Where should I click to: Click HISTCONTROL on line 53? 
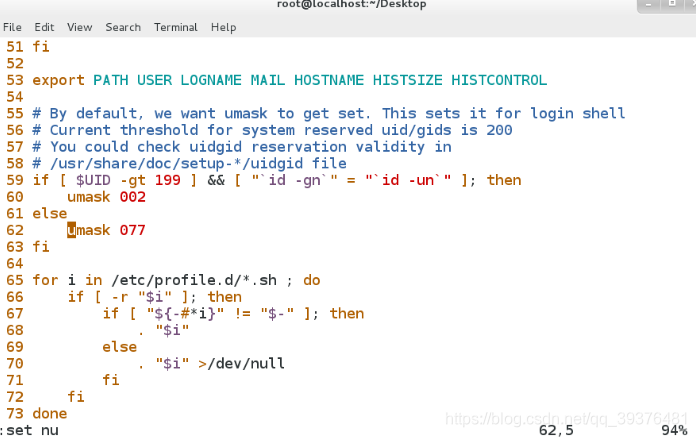499,80
